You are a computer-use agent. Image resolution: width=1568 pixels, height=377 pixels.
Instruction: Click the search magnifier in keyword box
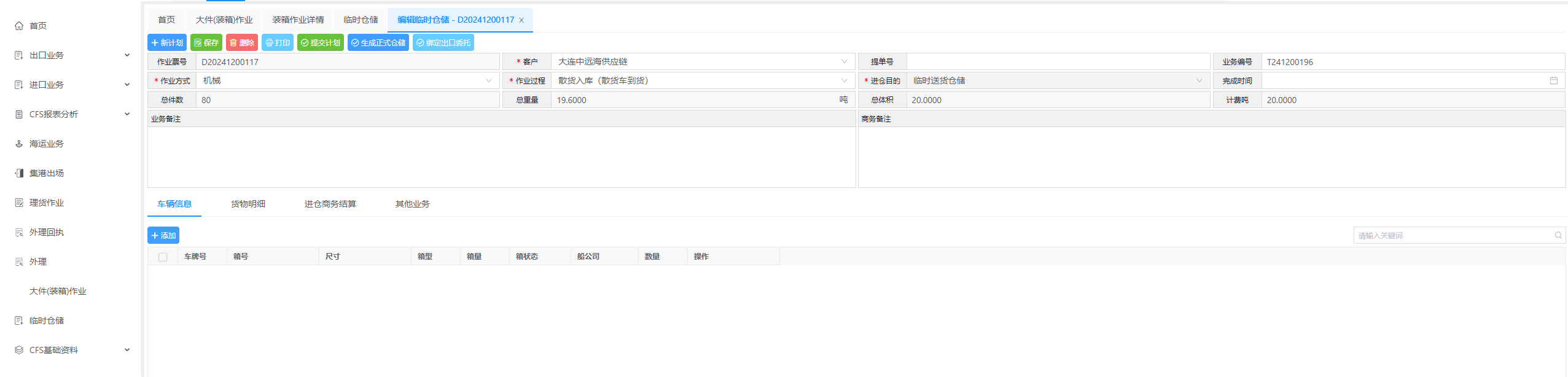pos(1558,235)
